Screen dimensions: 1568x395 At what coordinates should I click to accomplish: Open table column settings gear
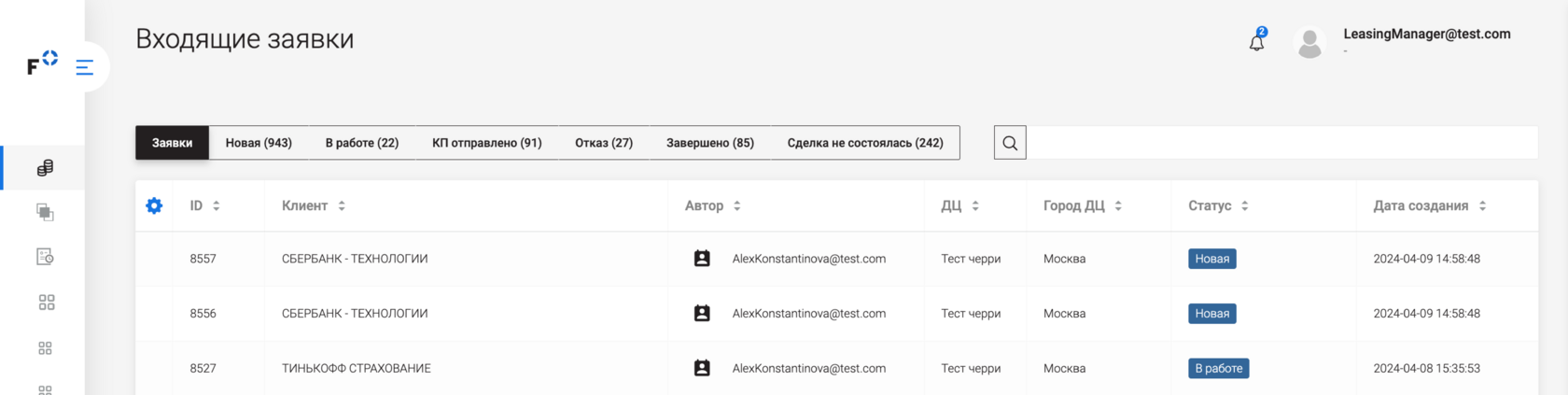[154, 205]
